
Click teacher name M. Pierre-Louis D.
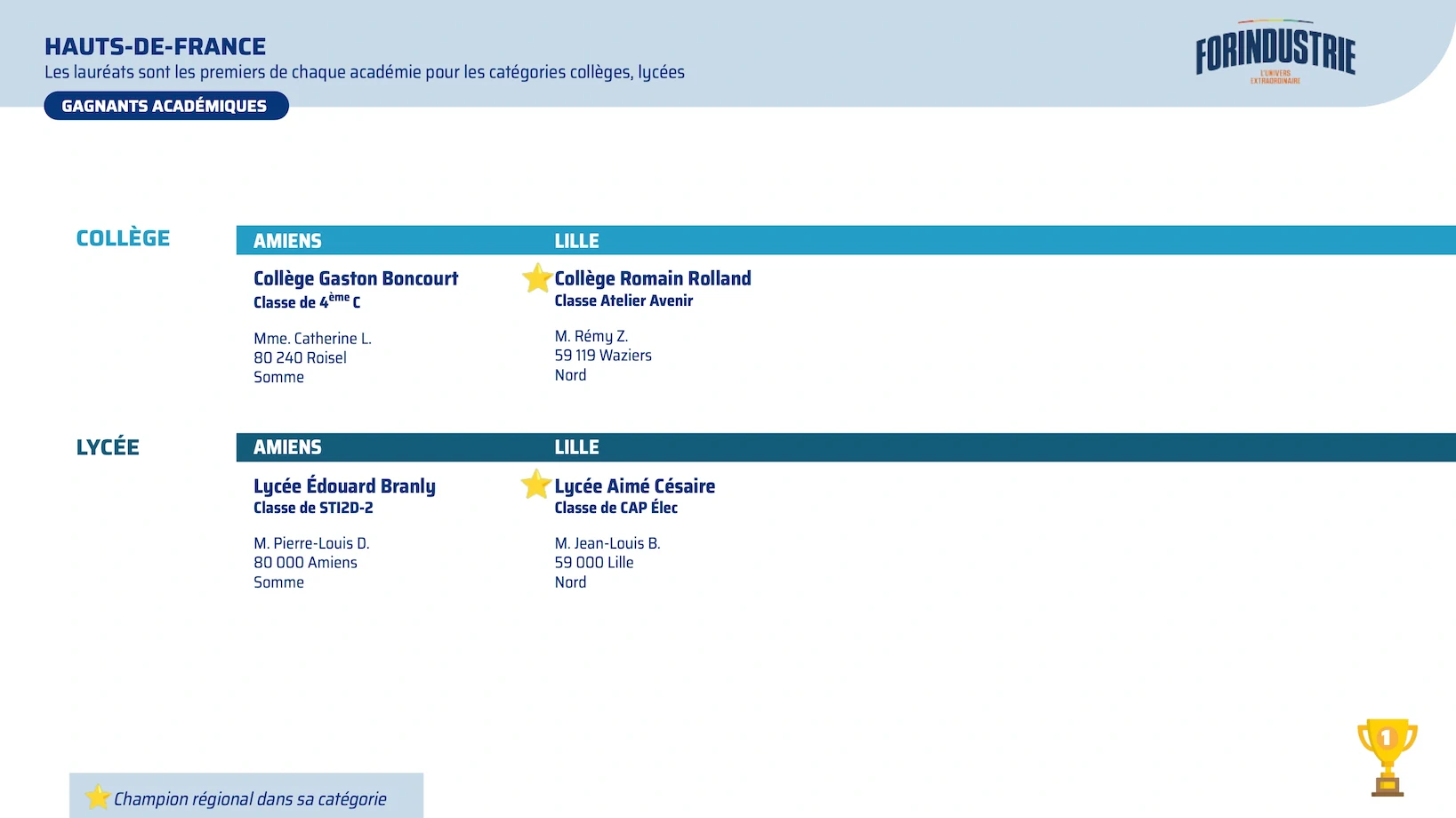click(x=311, y=543)
